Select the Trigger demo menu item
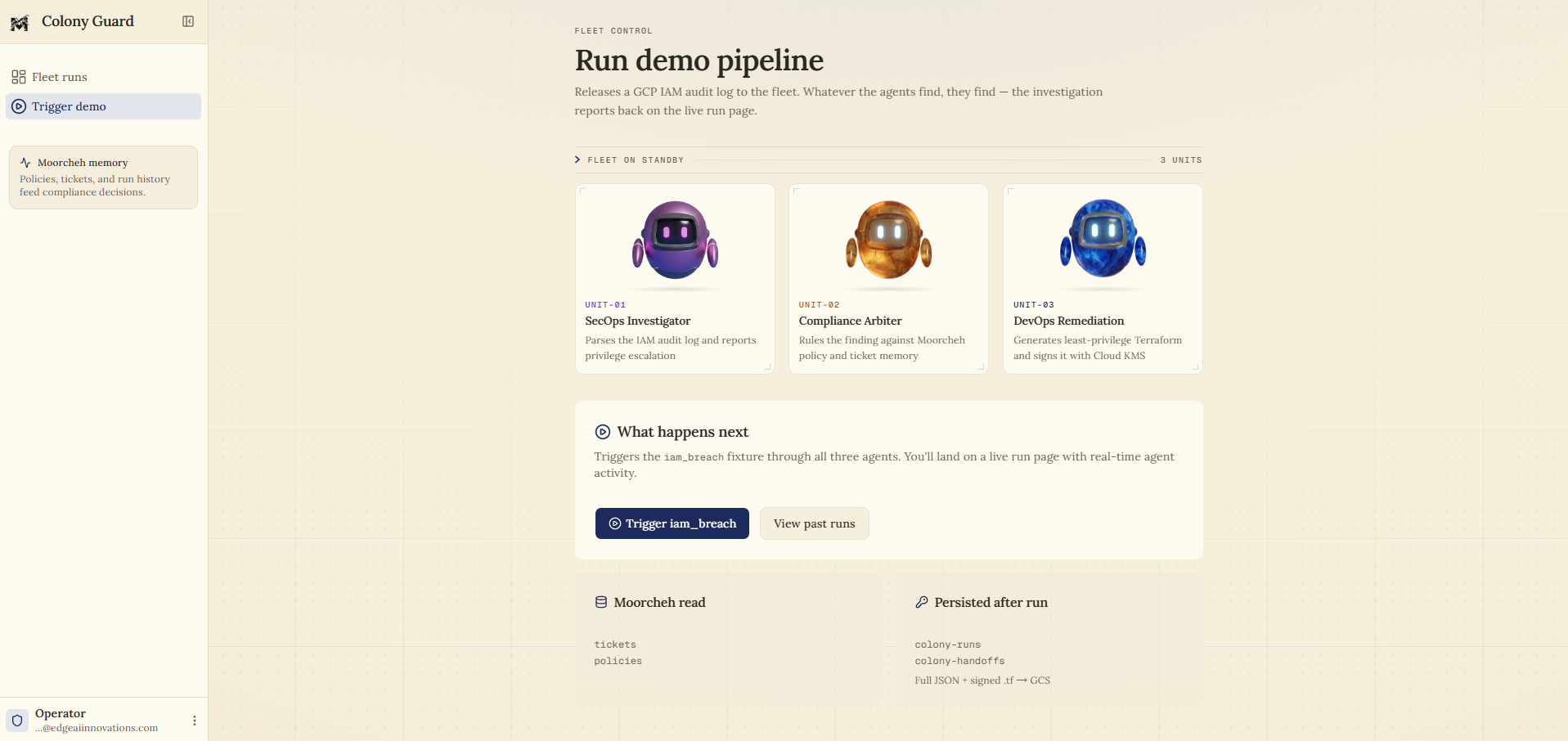Screen dimensions: 1568x741 coord(104,106)
